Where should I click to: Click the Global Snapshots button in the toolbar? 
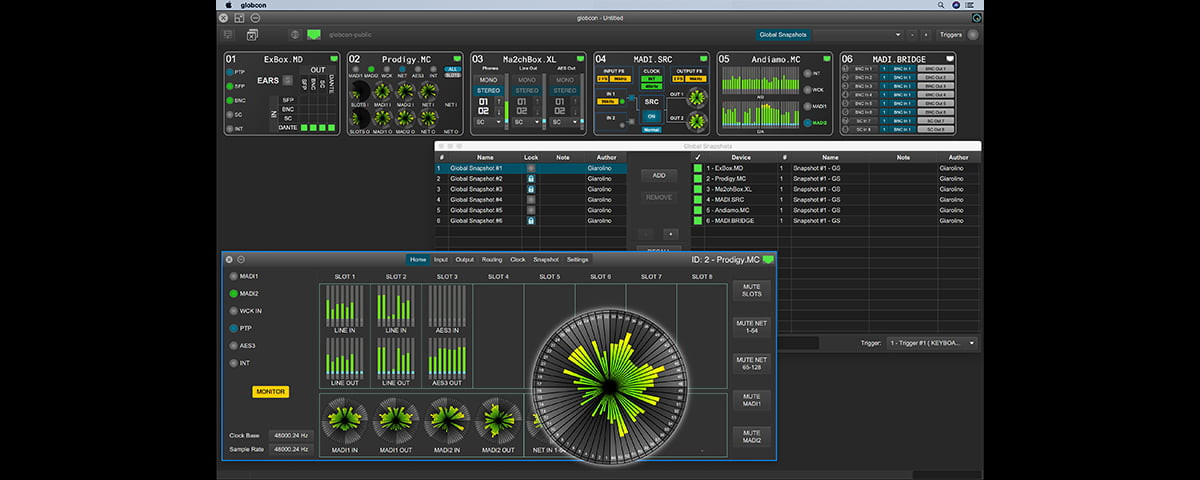tap(785, 34)
